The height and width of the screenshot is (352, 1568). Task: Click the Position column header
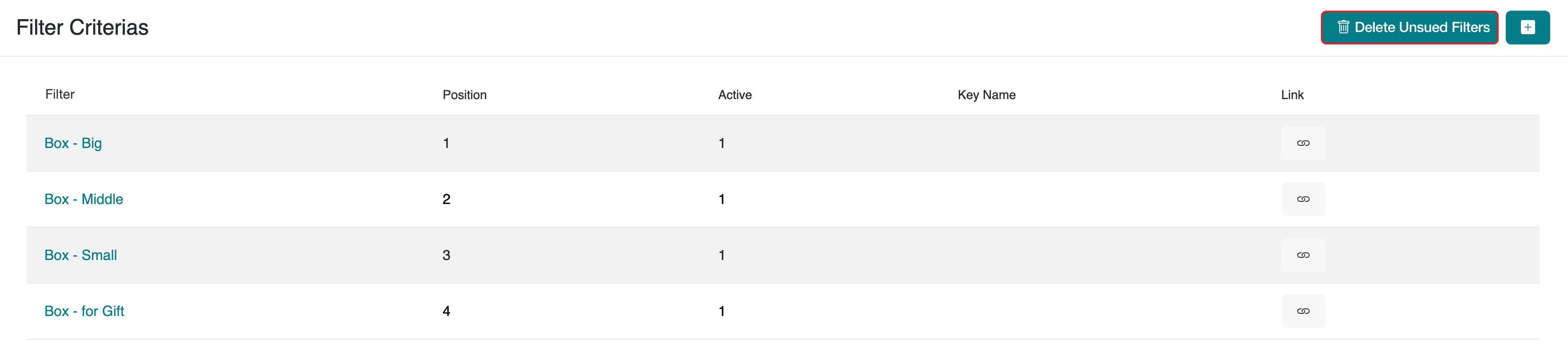coord(464,95)
